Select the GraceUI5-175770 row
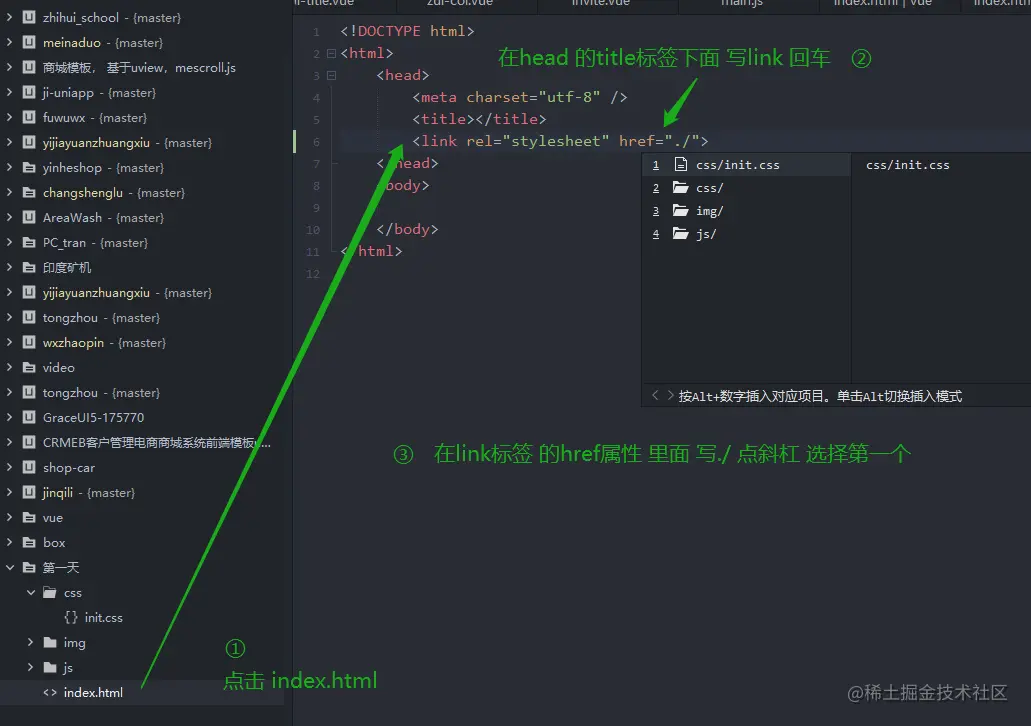This screenshot has width=1031, height=726. 142,417
